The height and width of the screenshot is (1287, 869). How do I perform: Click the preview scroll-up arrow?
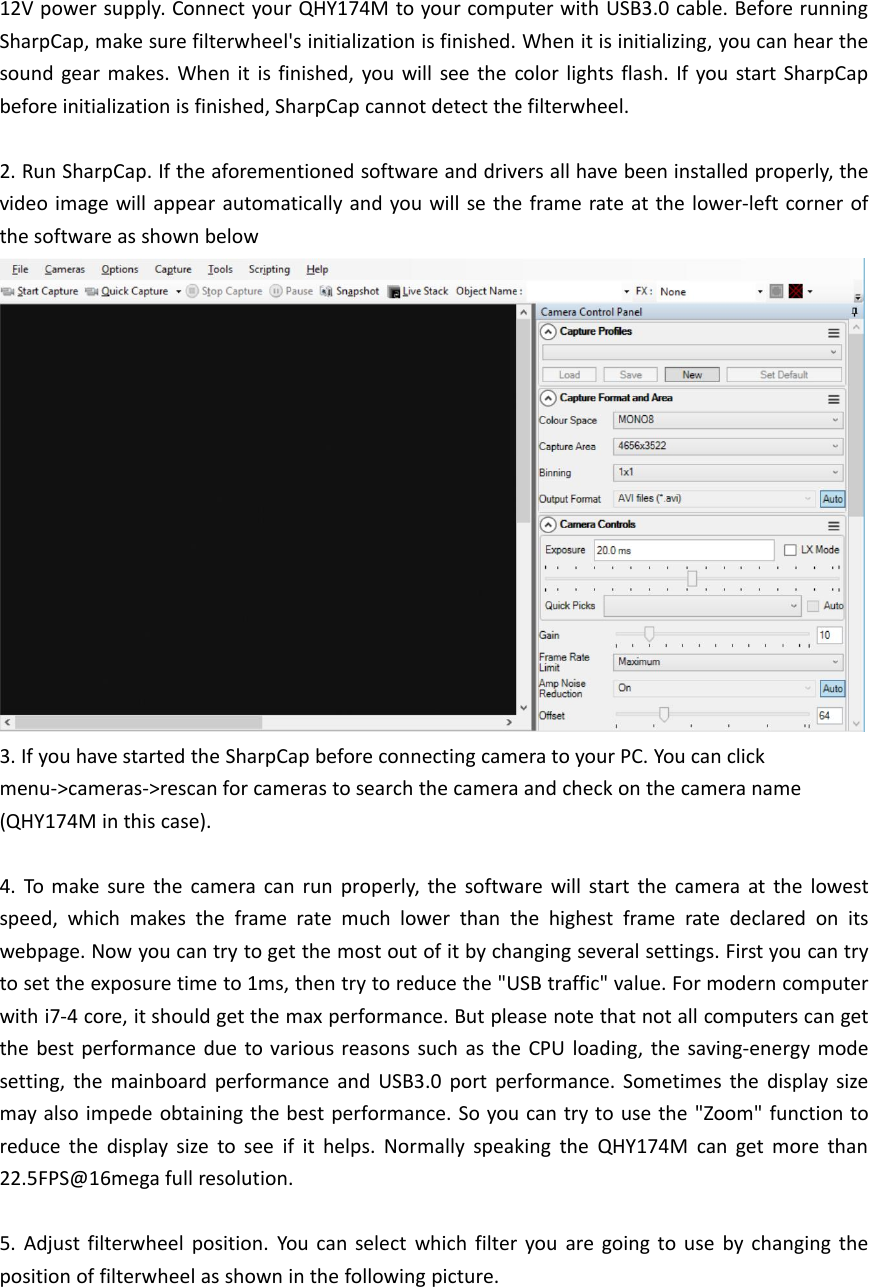(523, 312)
